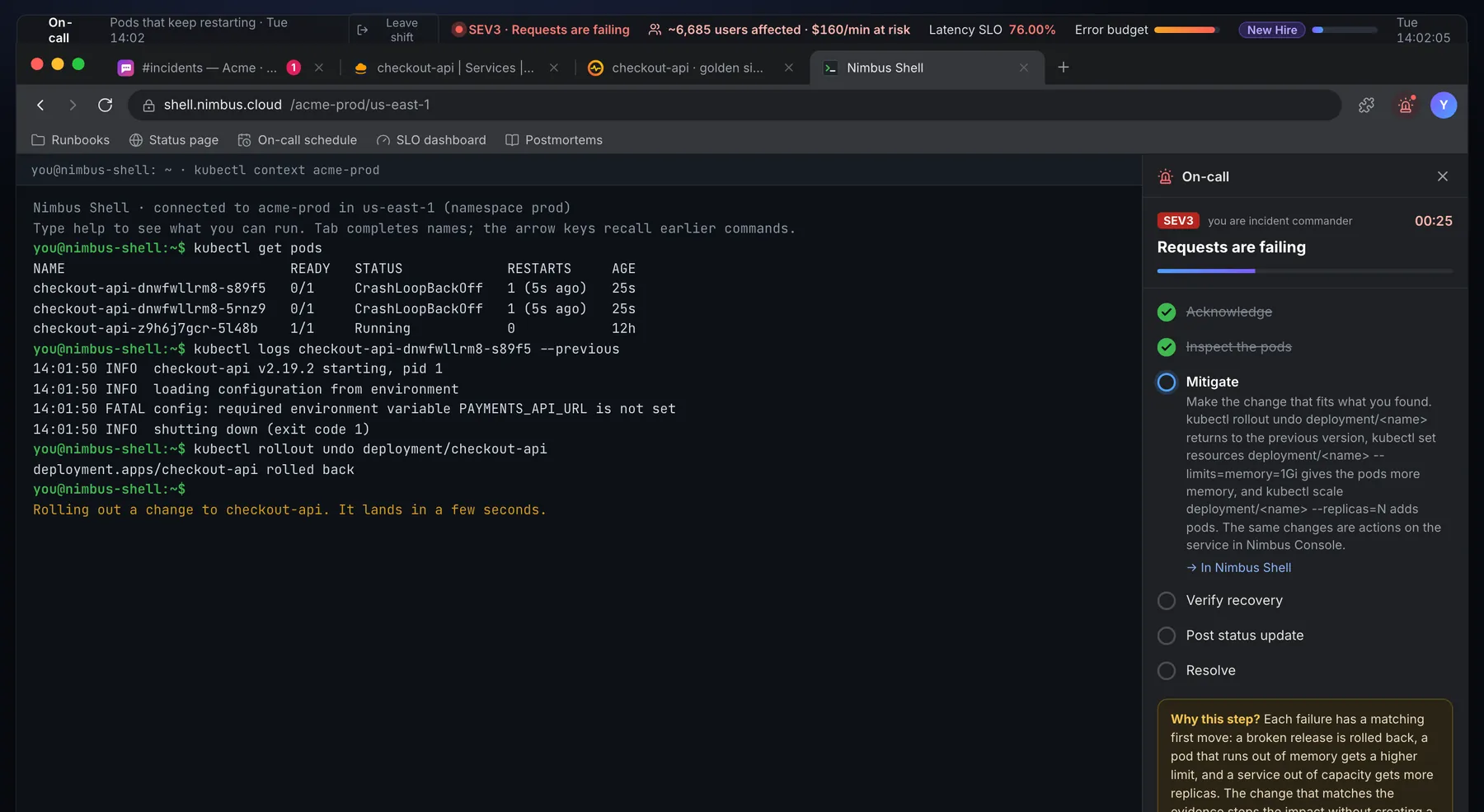Click the Leave shift button
The width and height of the screenshot is (1484, 812).
[x=393, y=30]
